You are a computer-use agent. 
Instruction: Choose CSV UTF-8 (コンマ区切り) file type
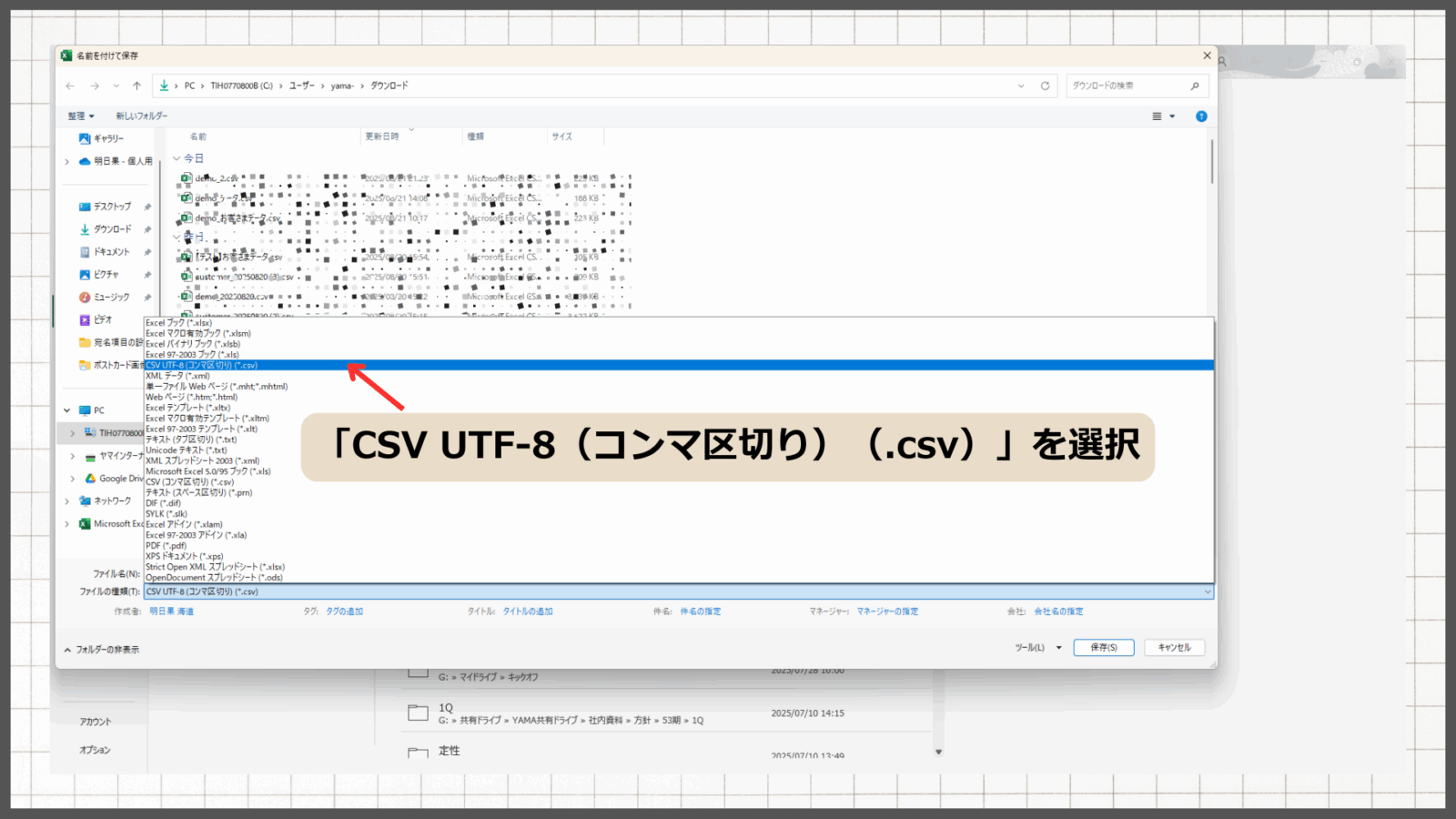coord(202,366)
